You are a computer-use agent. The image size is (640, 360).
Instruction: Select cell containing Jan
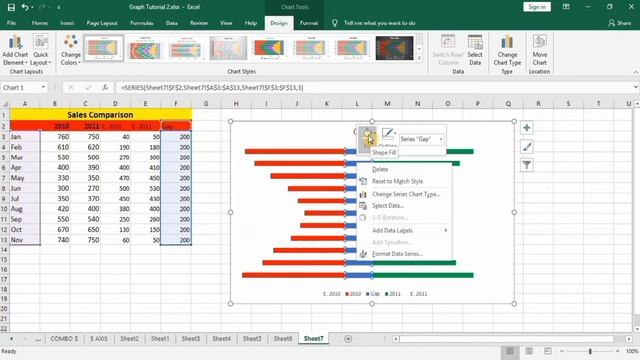pyautogui.click(x=25, y=137)
